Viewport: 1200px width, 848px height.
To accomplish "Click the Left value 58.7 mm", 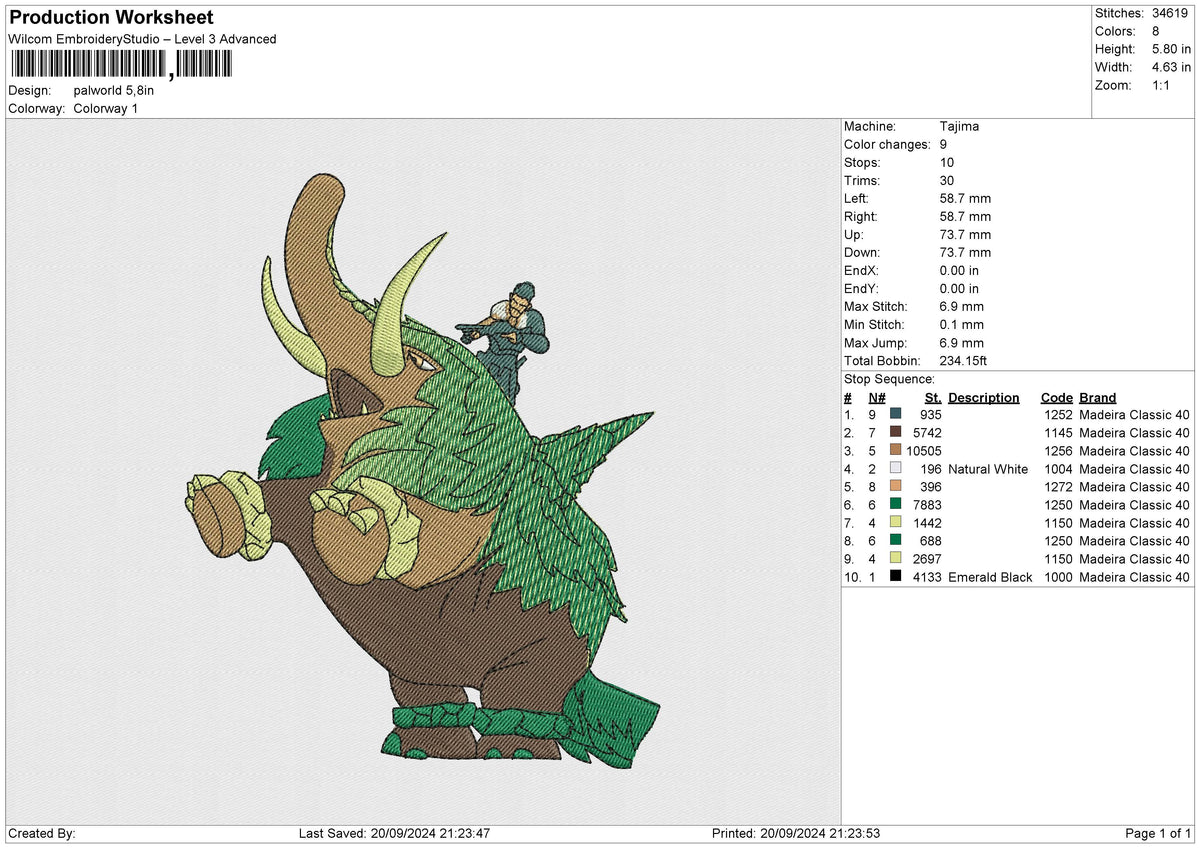I will (966, 199).
